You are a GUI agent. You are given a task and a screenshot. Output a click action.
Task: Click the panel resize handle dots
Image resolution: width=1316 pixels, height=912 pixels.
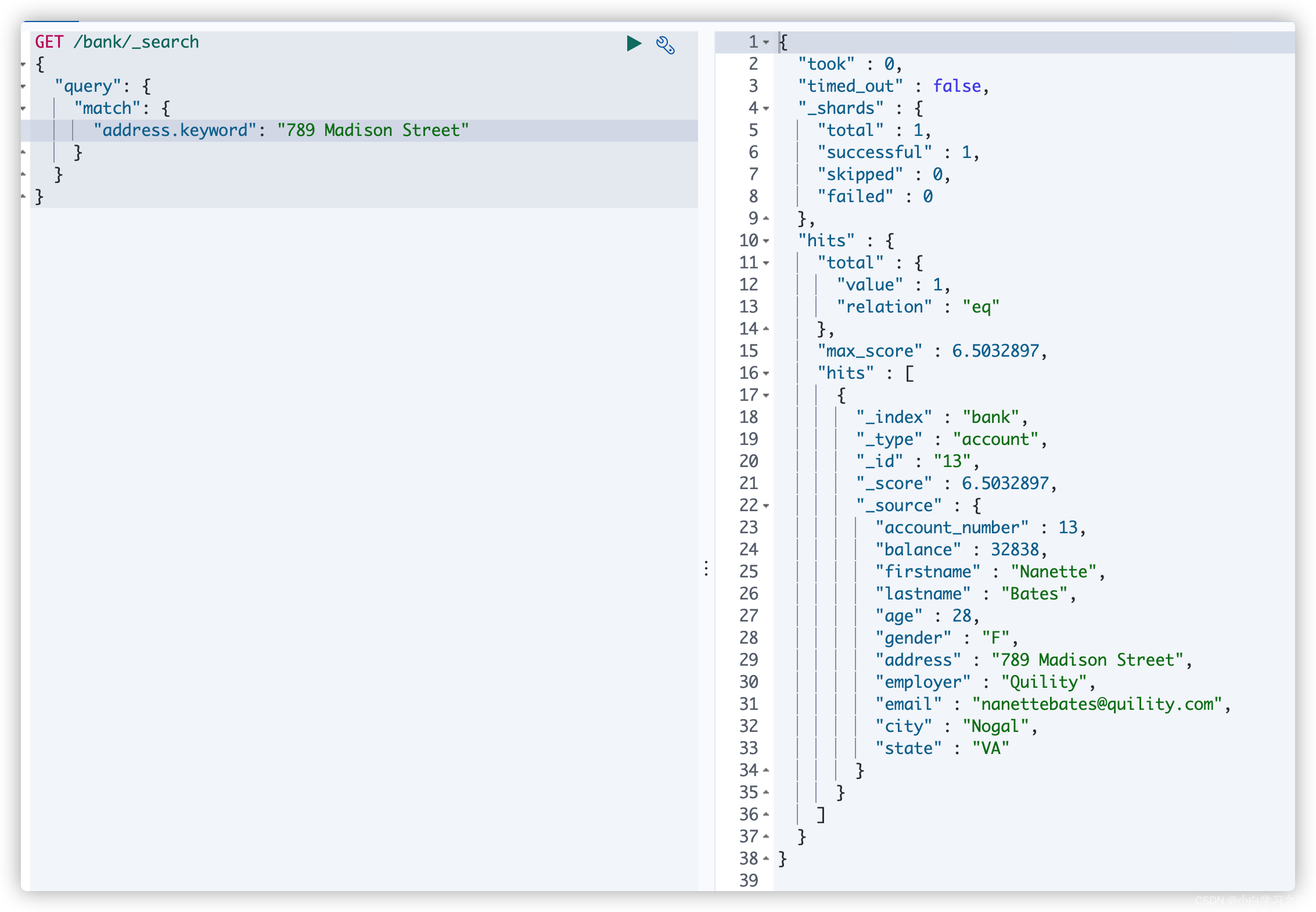[x=706, y=568]
